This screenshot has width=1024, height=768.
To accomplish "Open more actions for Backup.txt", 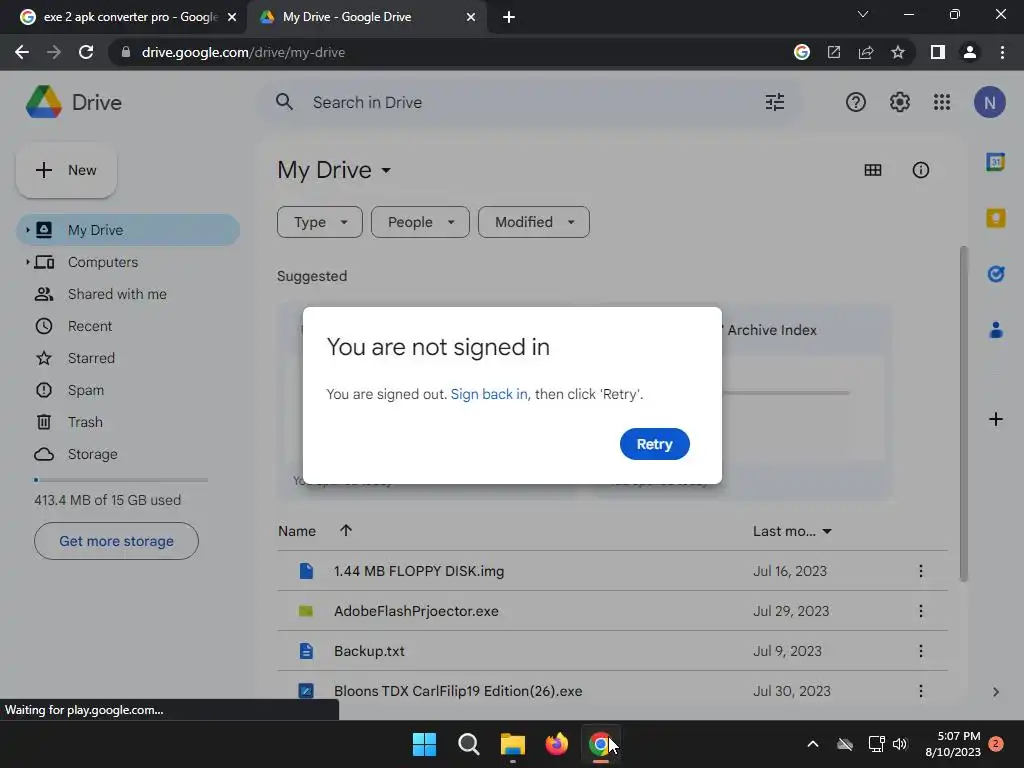I will (x=920, y=651).
